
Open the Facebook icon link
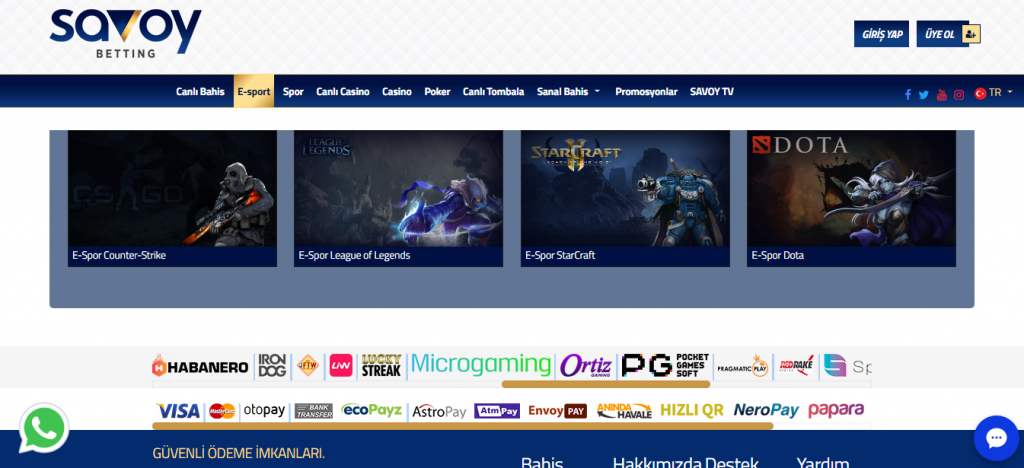point(908,95)
